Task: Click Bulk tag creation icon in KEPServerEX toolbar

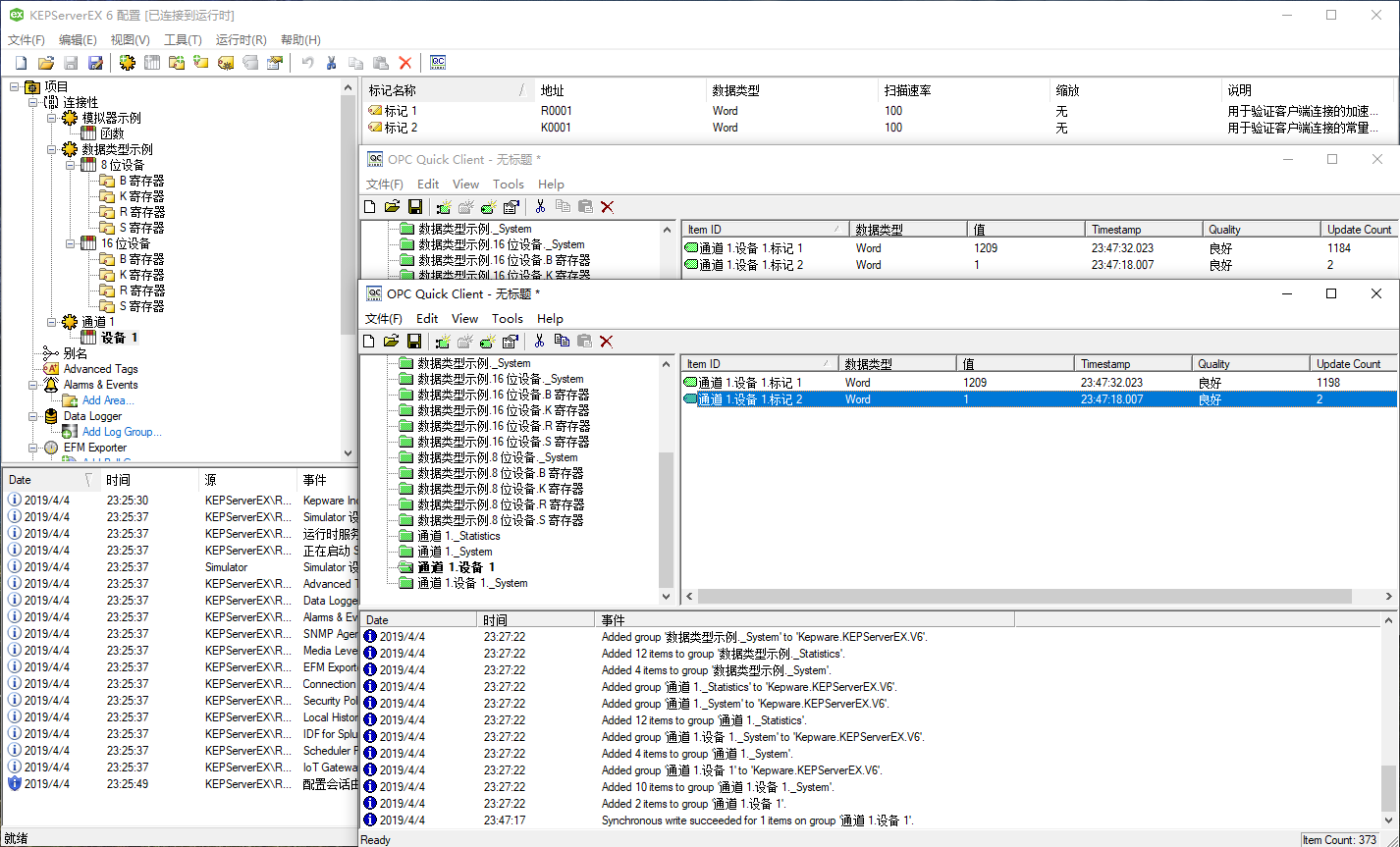Action: pyautogui.click(x=226, y=63)
